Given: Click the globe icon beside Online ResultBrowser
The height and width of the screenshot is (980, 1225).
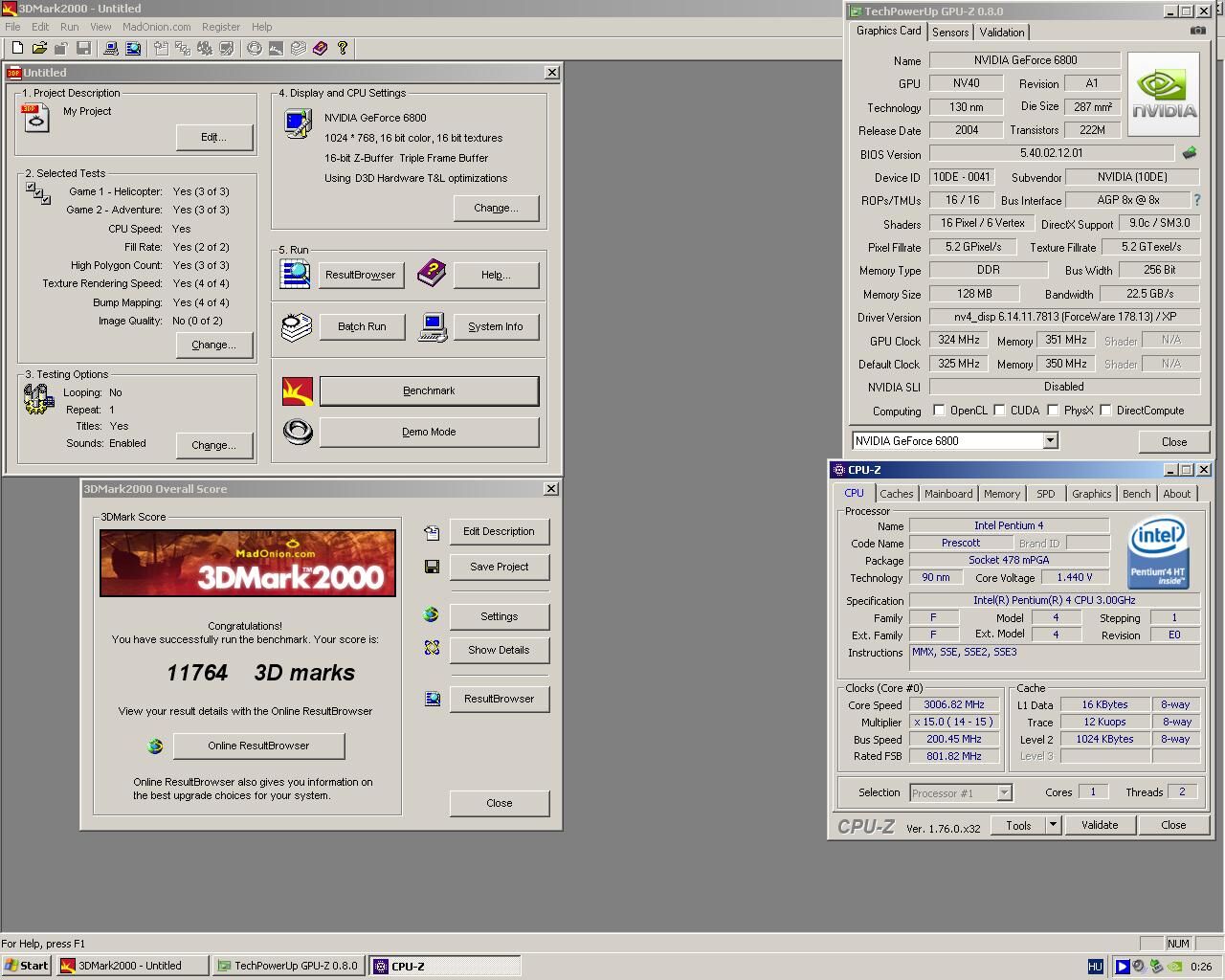Looking at the screenshot, I should point(155,746).
